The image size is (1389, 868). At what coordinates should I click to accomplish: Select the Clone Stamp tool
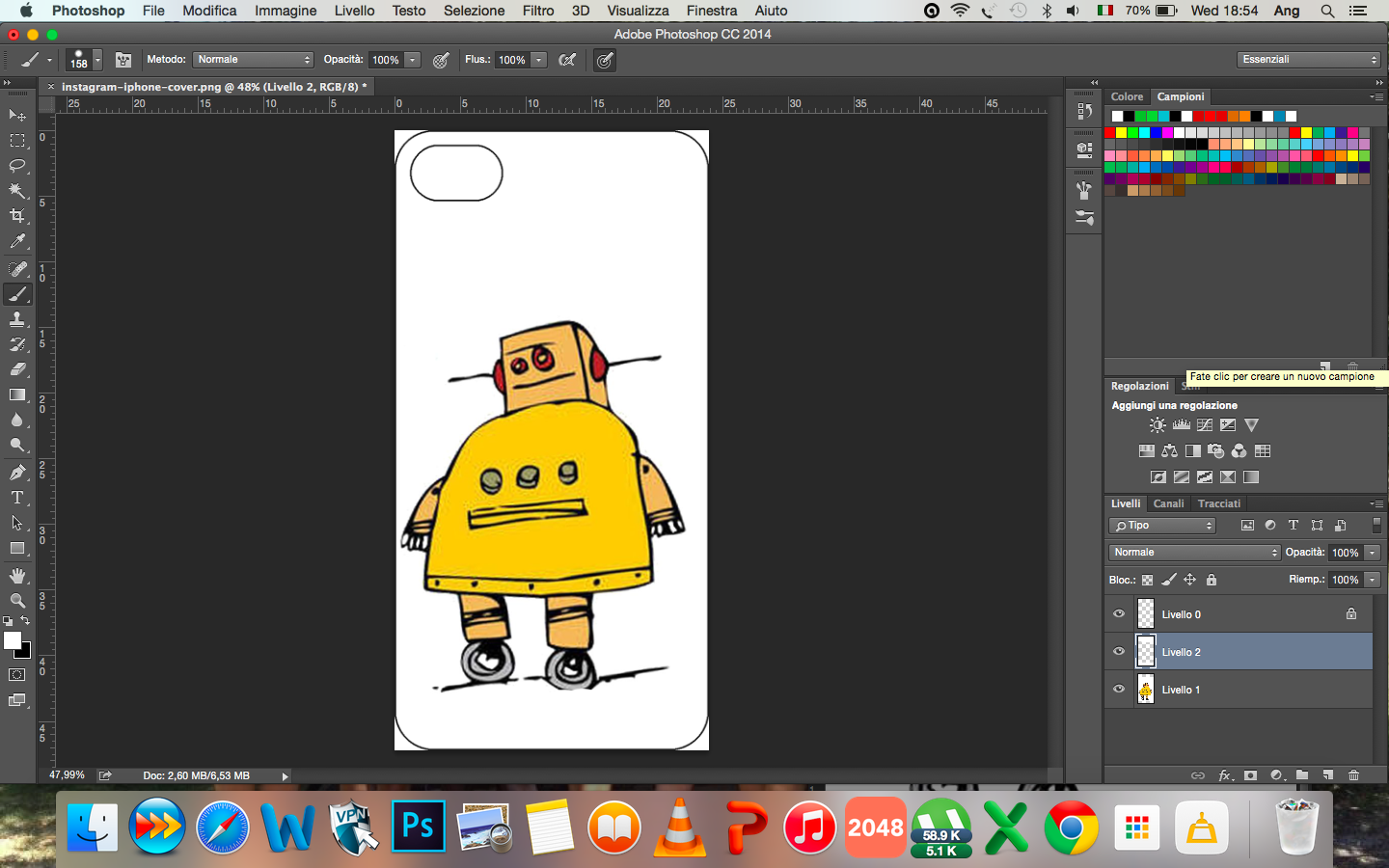pos(17,319)
